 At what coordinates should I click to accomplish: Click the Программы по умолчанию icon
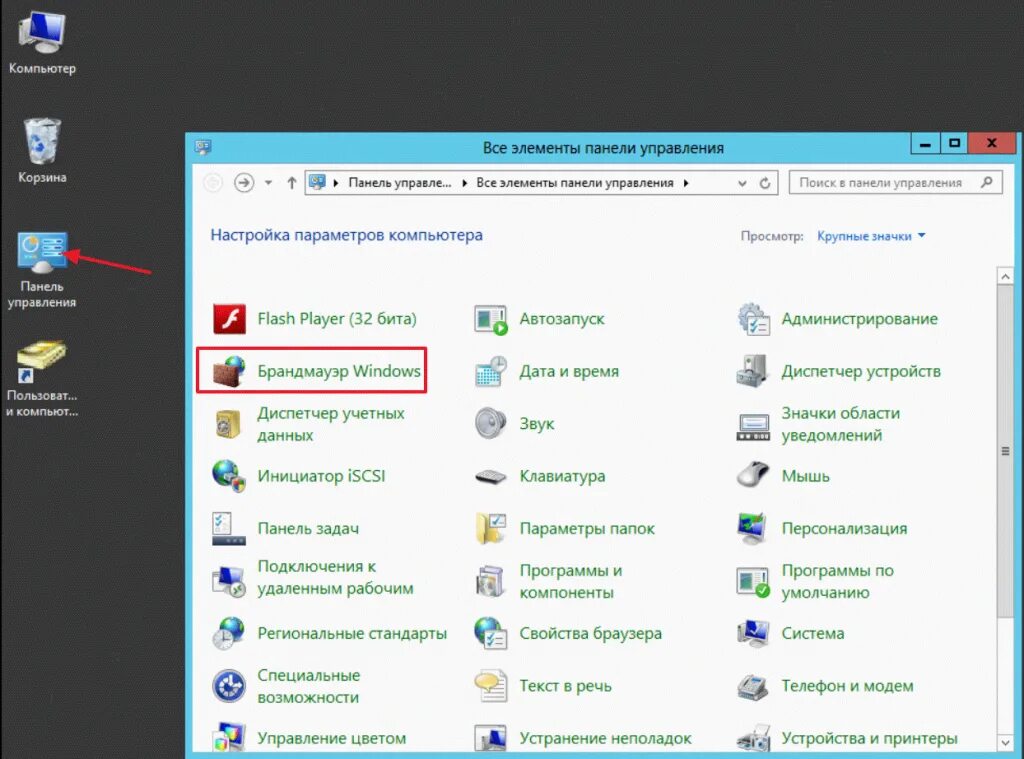[753, 581]
